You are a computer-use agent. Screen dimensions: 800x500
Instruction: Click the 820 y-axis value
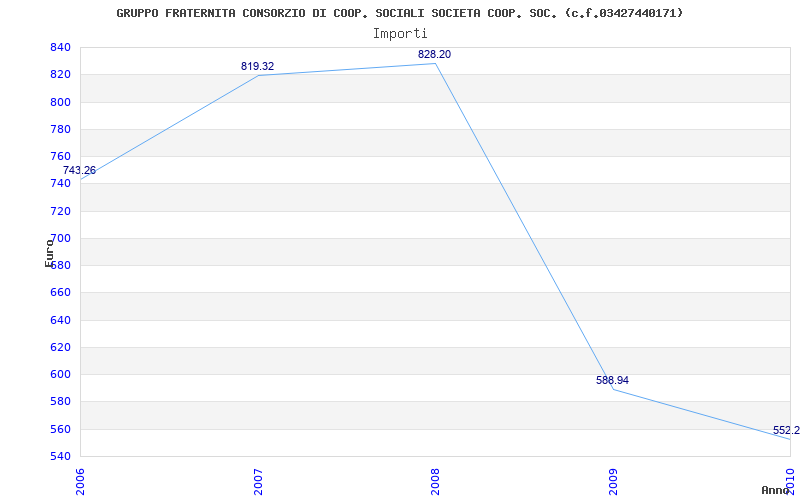pyautogui.click(x=60, y=74)
